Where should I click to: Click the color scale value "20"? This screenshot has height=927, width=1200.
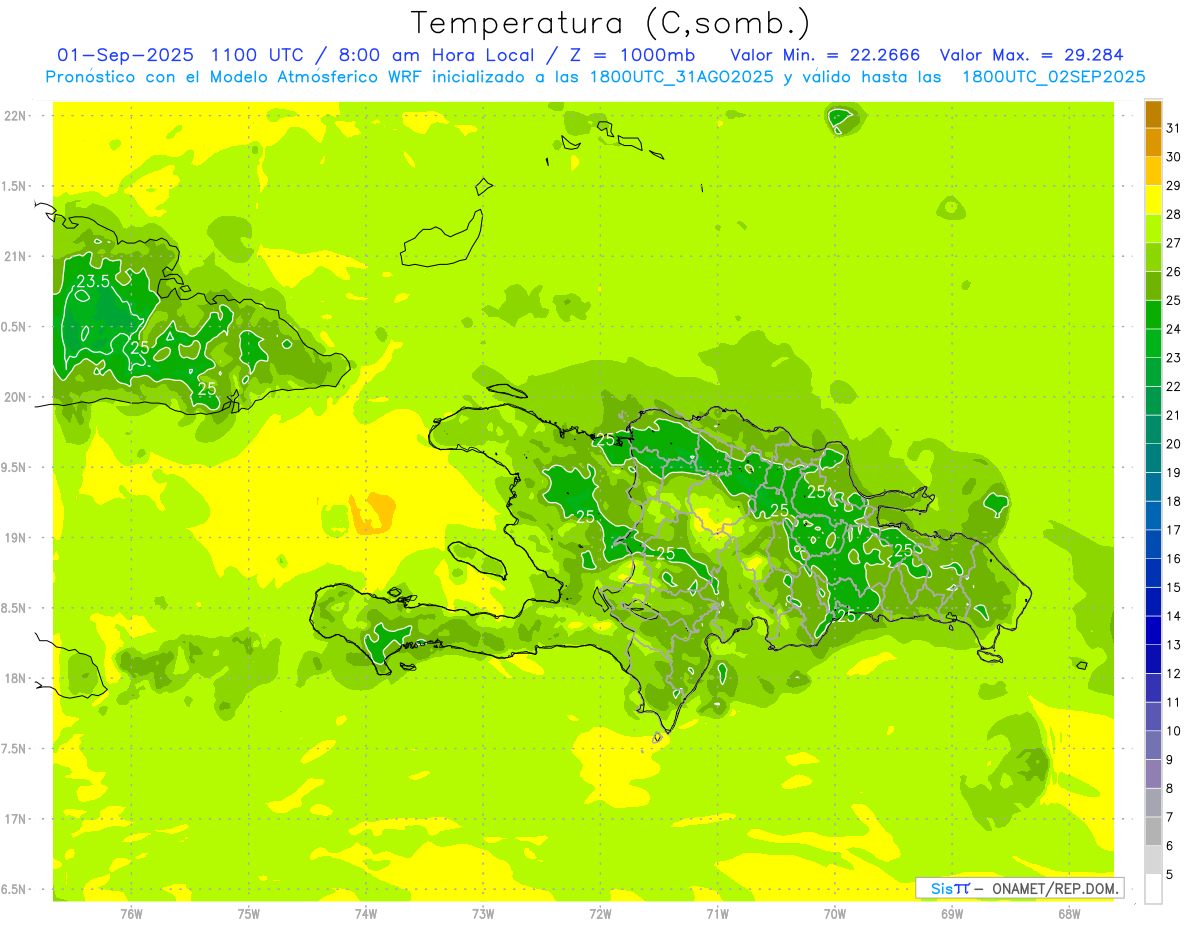point(1174,444)
